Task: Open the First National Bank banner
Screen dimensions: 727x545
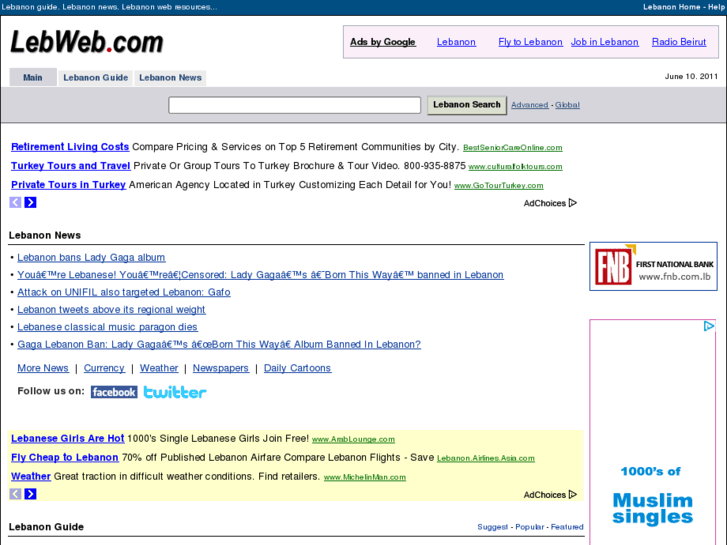Action: tap(653, 266)
